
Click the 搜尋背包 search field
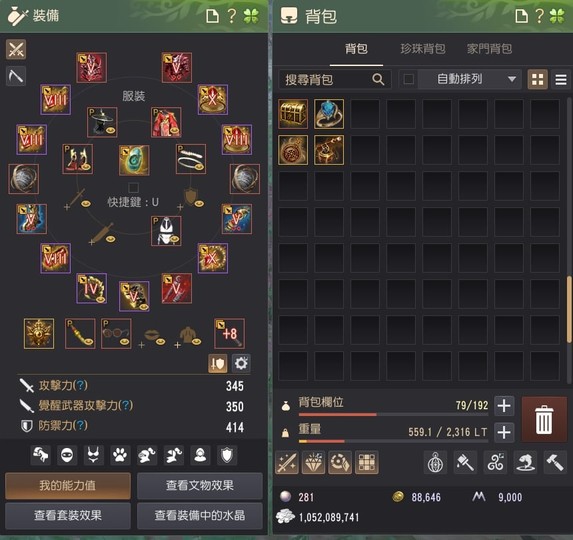pos(335,79)
